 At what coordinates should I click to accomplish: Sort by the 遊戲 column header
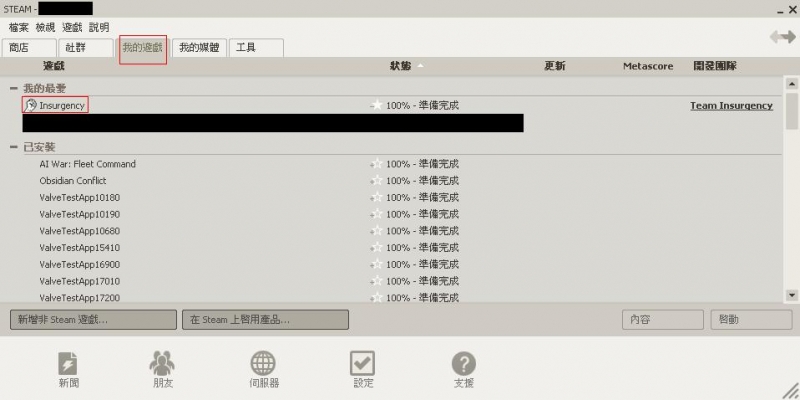54,66
